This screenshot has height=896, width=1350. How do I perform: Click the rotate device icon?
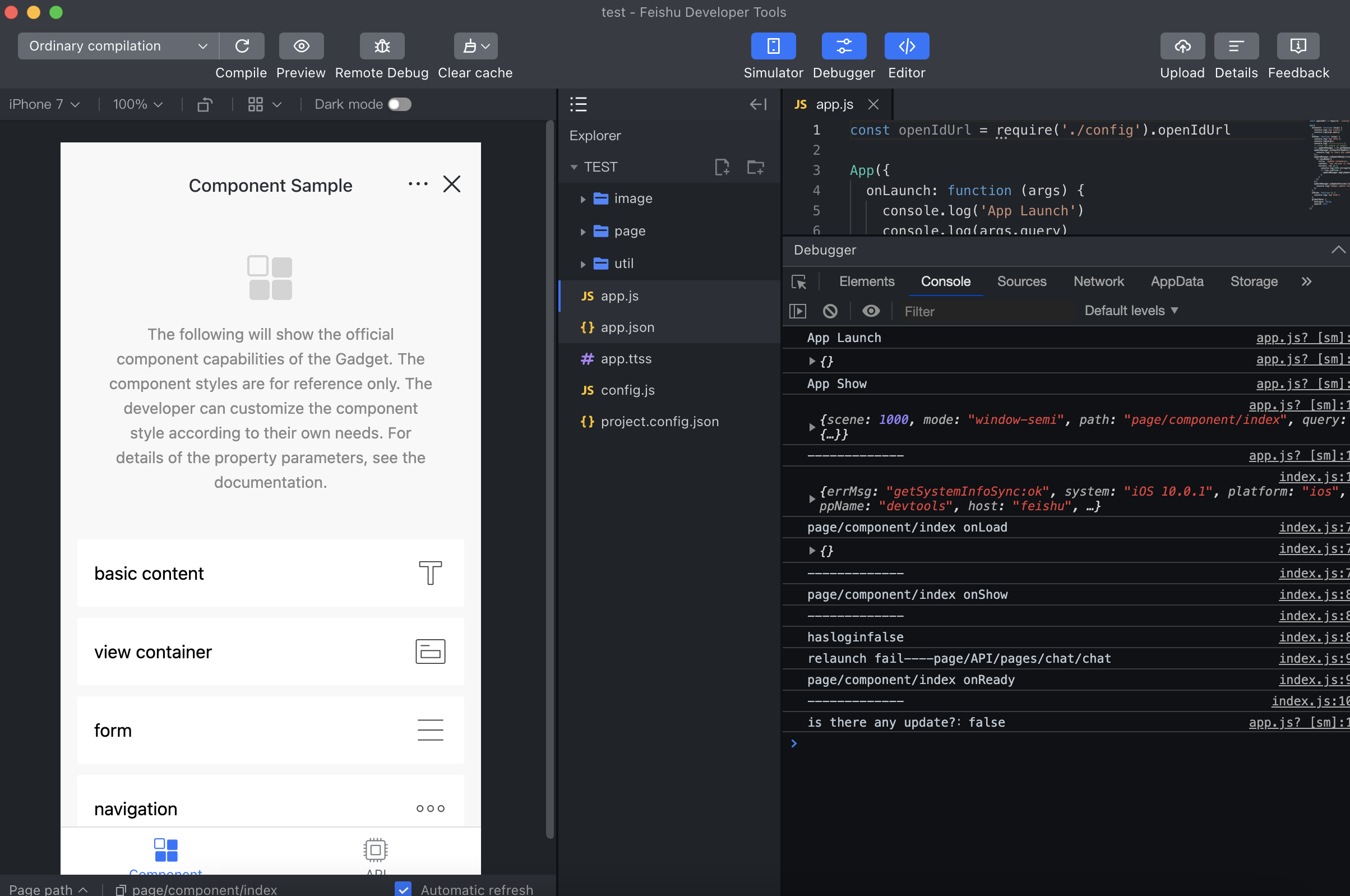205,104
